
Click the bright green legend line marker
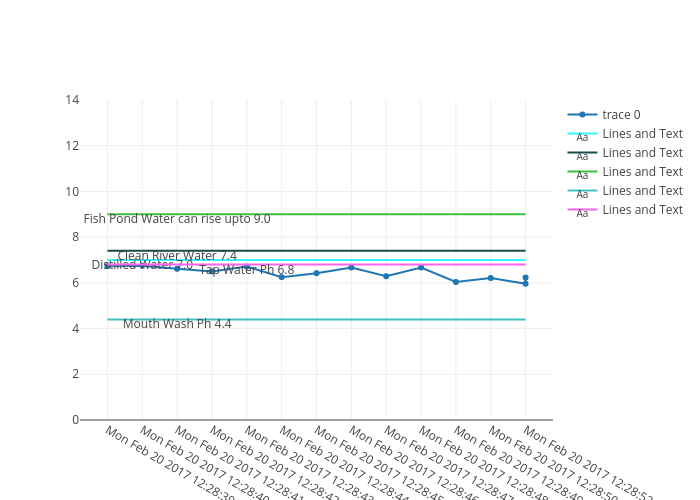pyautogui.click(x=582, y=172)
